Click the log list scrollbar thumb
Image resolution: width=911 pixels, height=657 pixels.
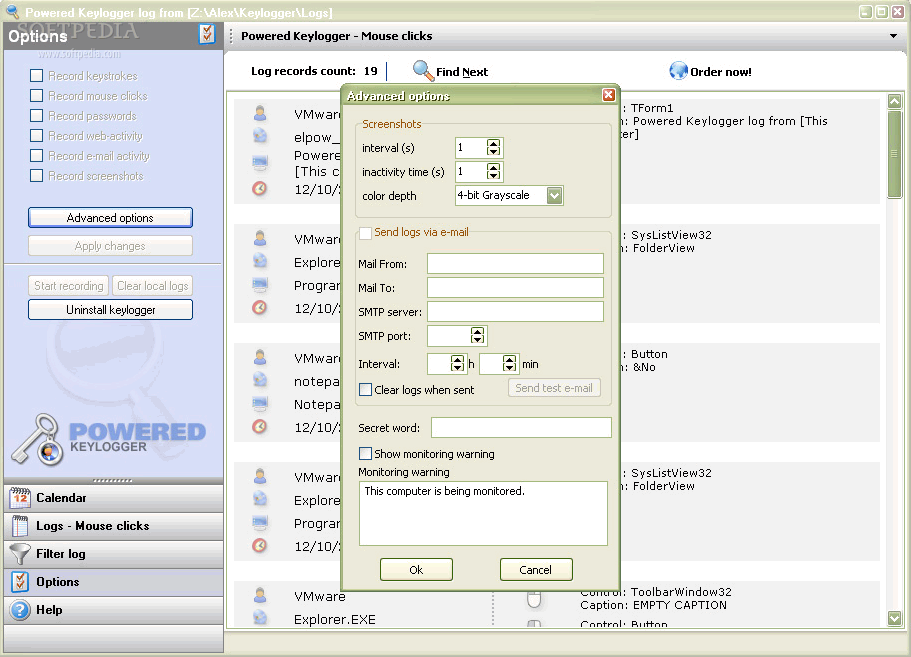(894, 154)
